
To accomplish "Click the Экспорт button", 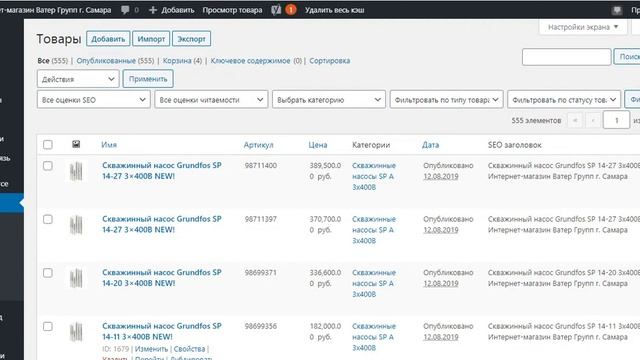I will click(191, 39).
